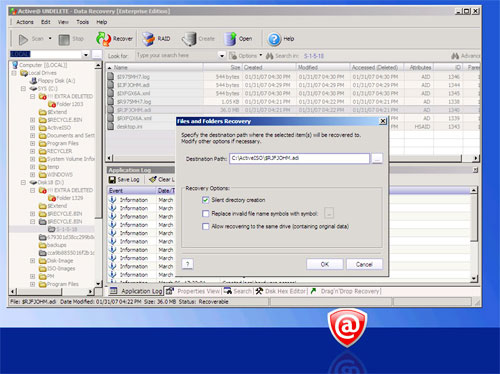
Task: Toggle Replace invalid file name symbols checkbox
Action: pos(205,213)
